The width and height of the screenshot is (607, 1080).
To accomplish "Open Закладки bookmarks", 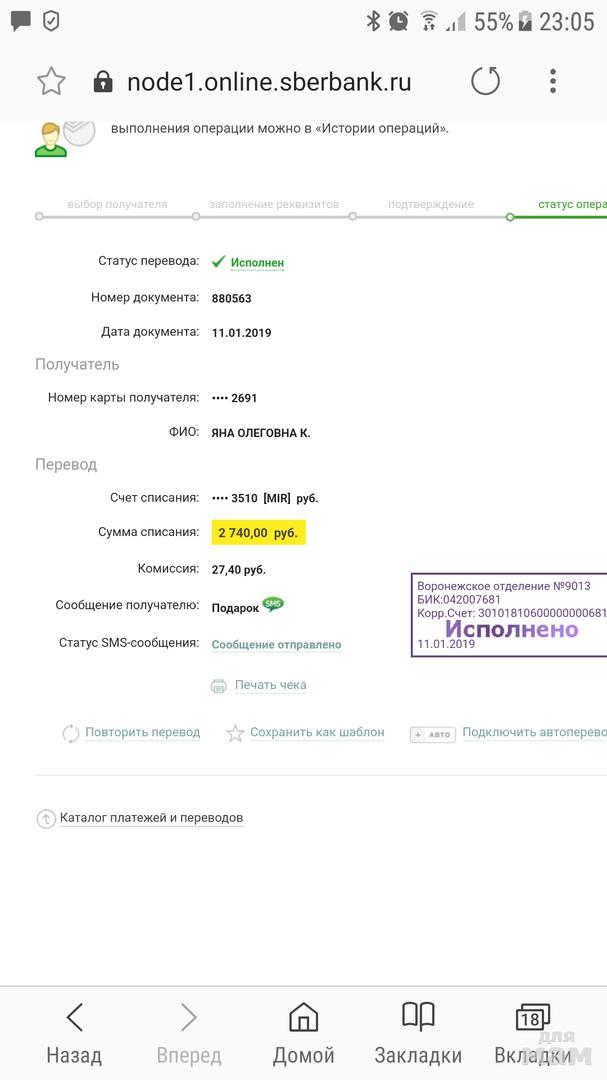I will point(418,1034).
